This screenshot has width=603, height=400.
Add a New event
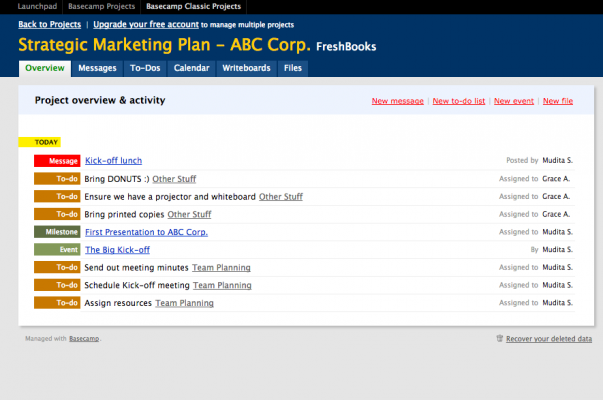pyautogui.click(x=514, y=101)
